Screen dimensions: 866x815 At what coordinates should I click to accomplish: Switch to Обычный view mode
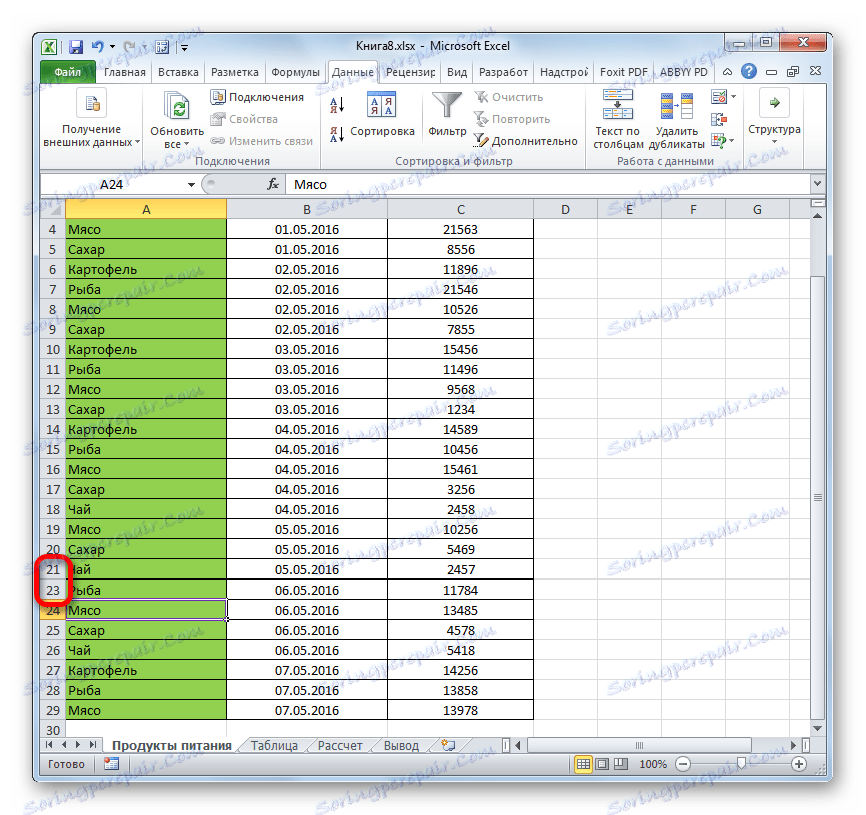point(583,764)
